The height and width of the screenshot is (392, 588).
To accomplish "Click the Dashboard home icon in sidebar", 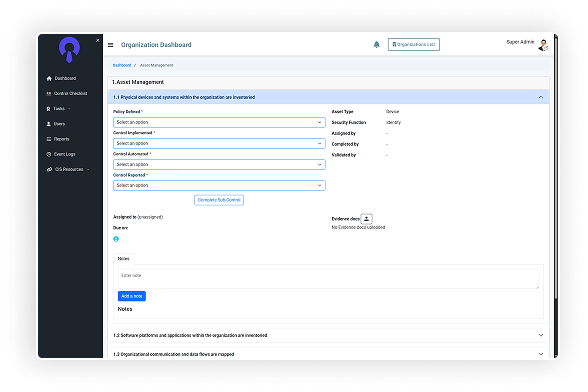I will tap(49, 78).
